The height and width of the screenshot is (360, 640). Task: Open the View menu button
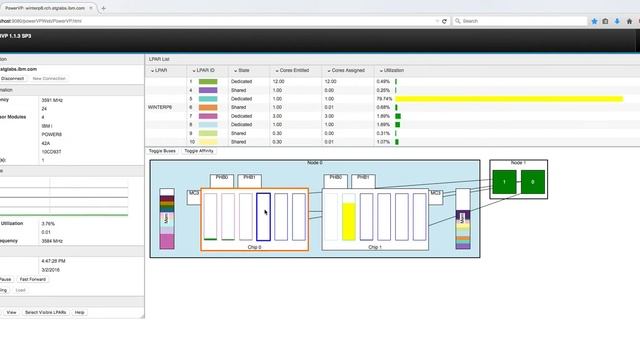pyautogui.click(x=11, y=312)
